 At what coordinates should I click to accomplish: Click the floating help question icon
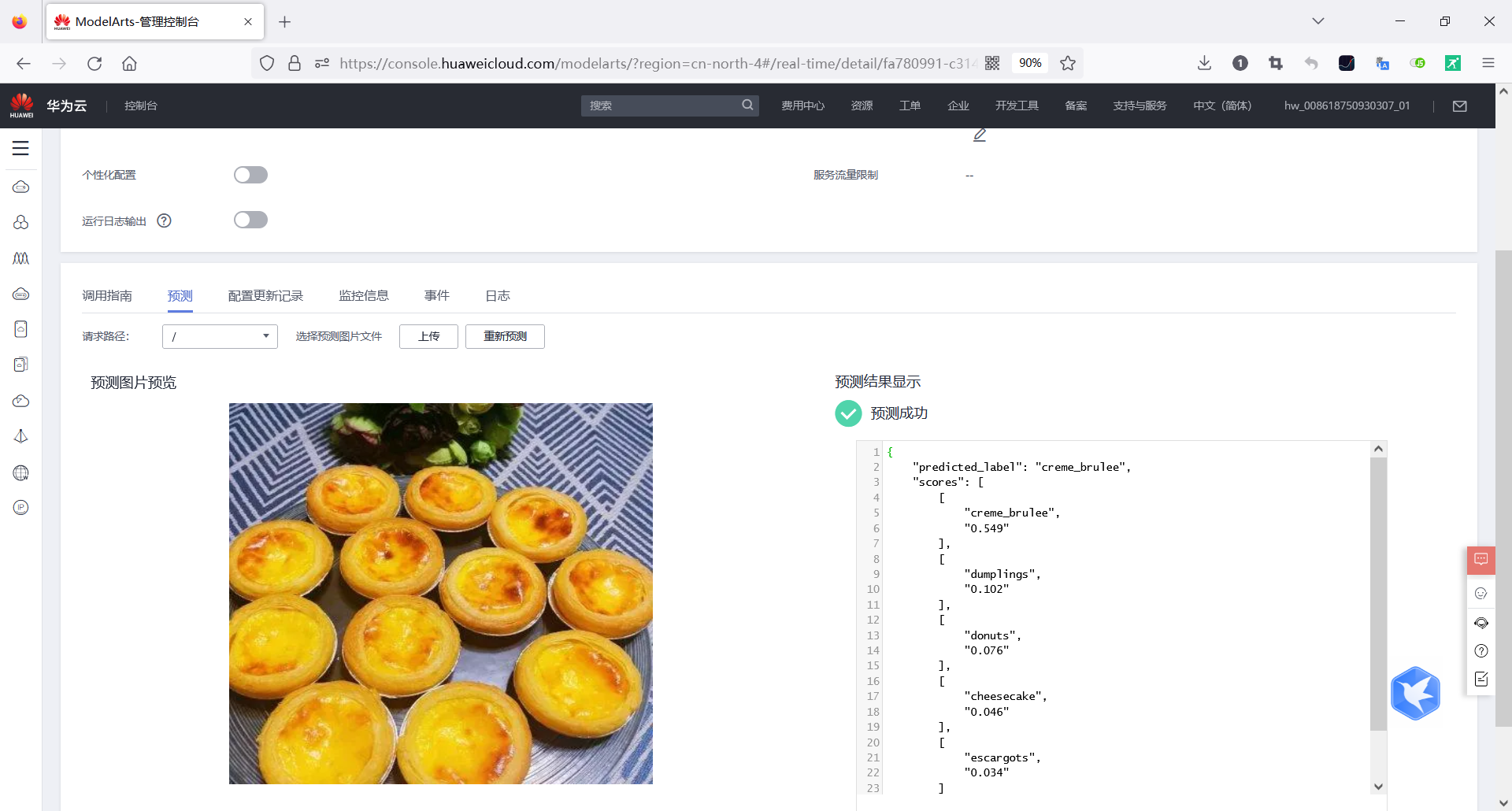click(1480, 650)
